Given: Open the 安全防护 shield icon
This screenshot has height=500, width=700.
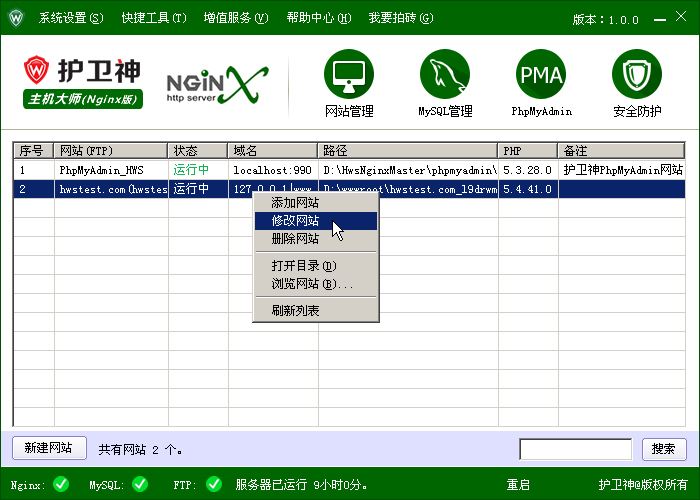Looking at the screenshot, I should pyautogui.click(x=637, y=74).
